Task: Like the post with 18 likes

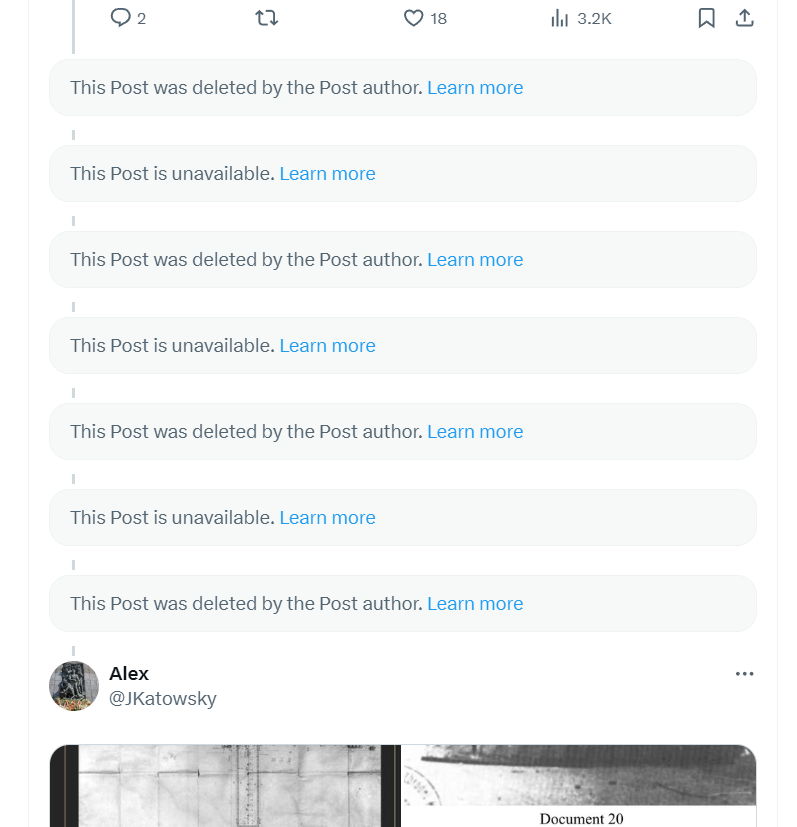Action: (x=414, y=18)
